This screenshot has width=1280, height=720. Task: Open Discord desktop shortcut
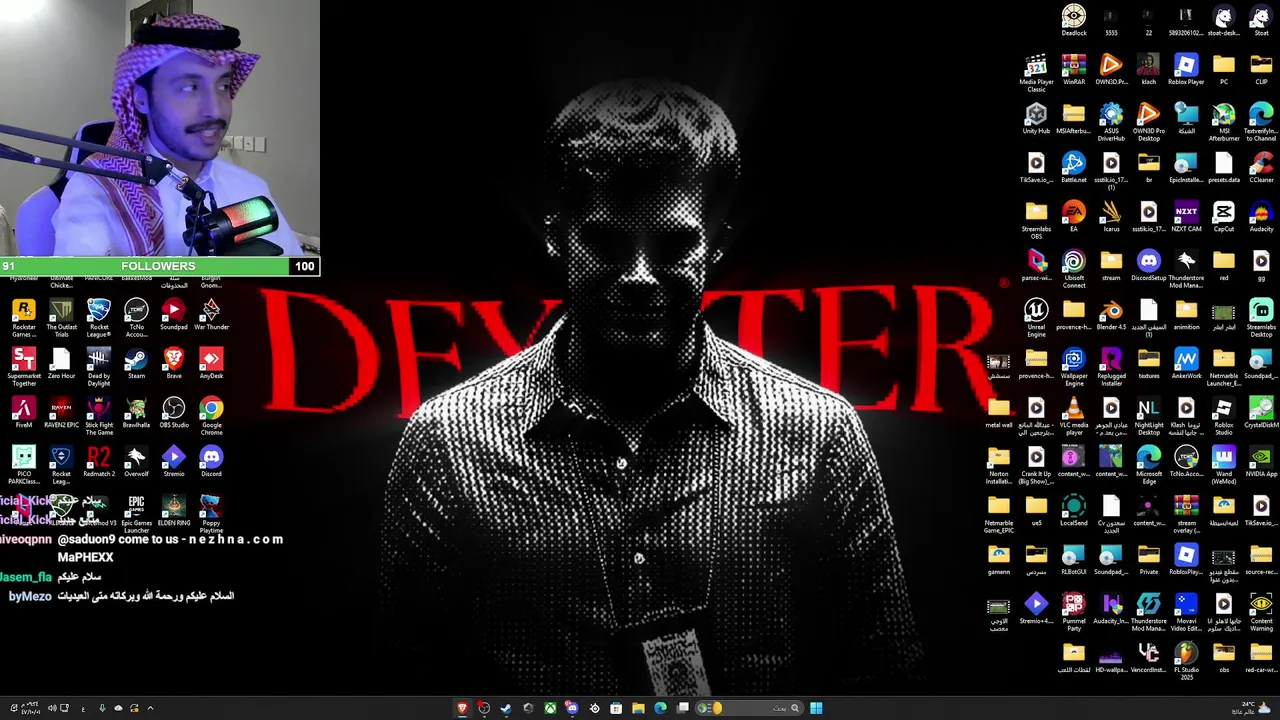point(211,461)
